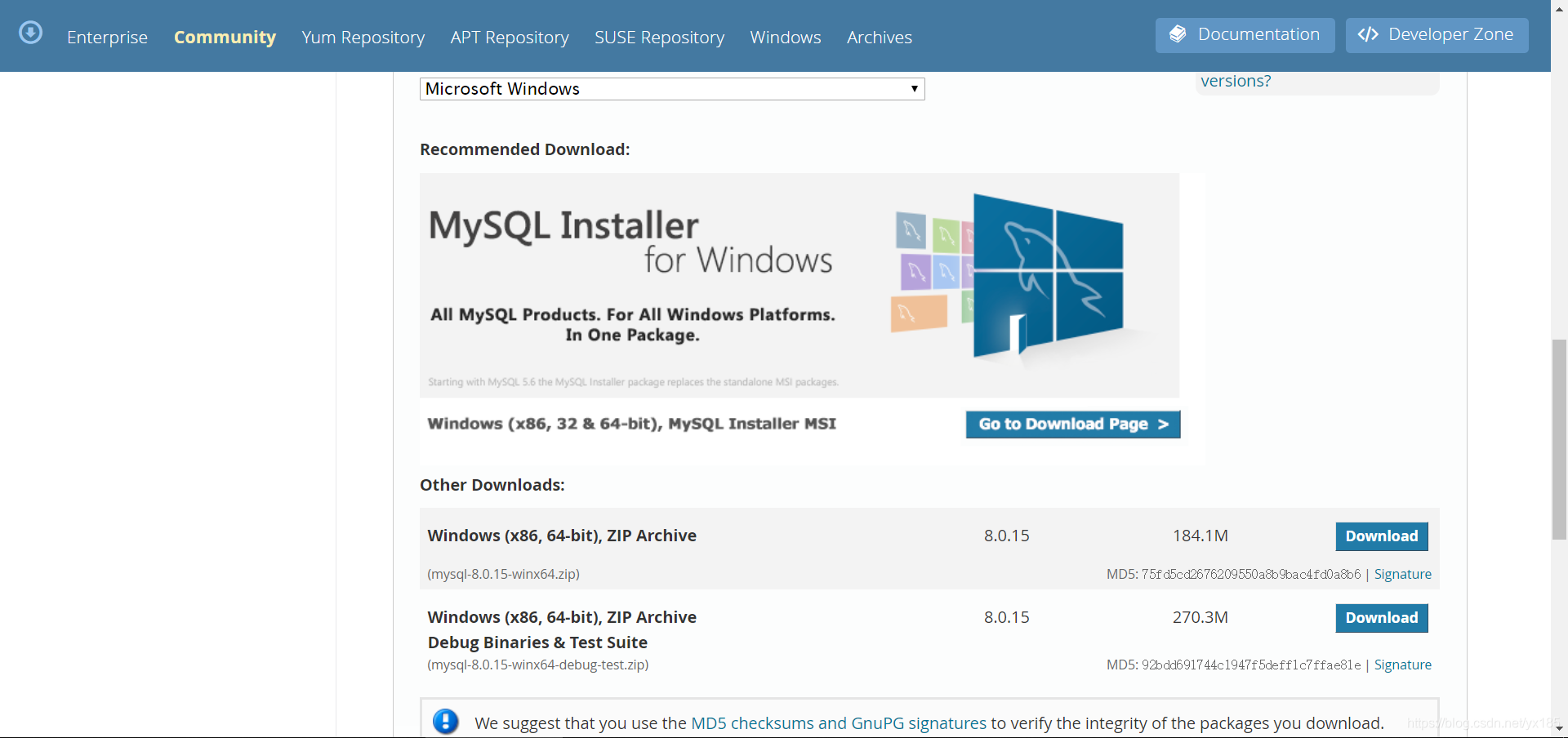Click the Windows logo dolphin graphic
1568x738 pixels.
click(x=1048, y=276)
